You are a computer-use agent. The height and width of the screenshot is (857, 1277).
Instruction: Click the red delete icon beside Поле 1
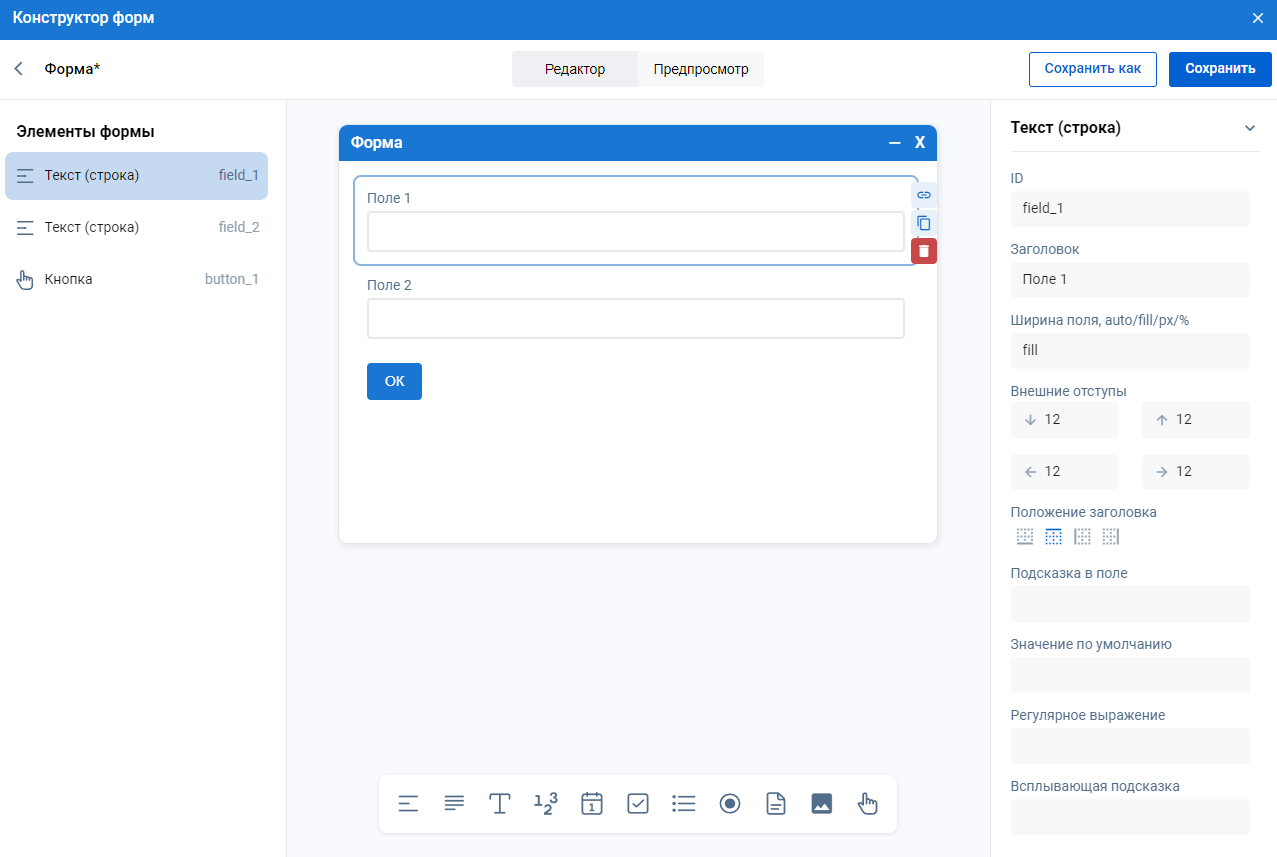[924, 251]
